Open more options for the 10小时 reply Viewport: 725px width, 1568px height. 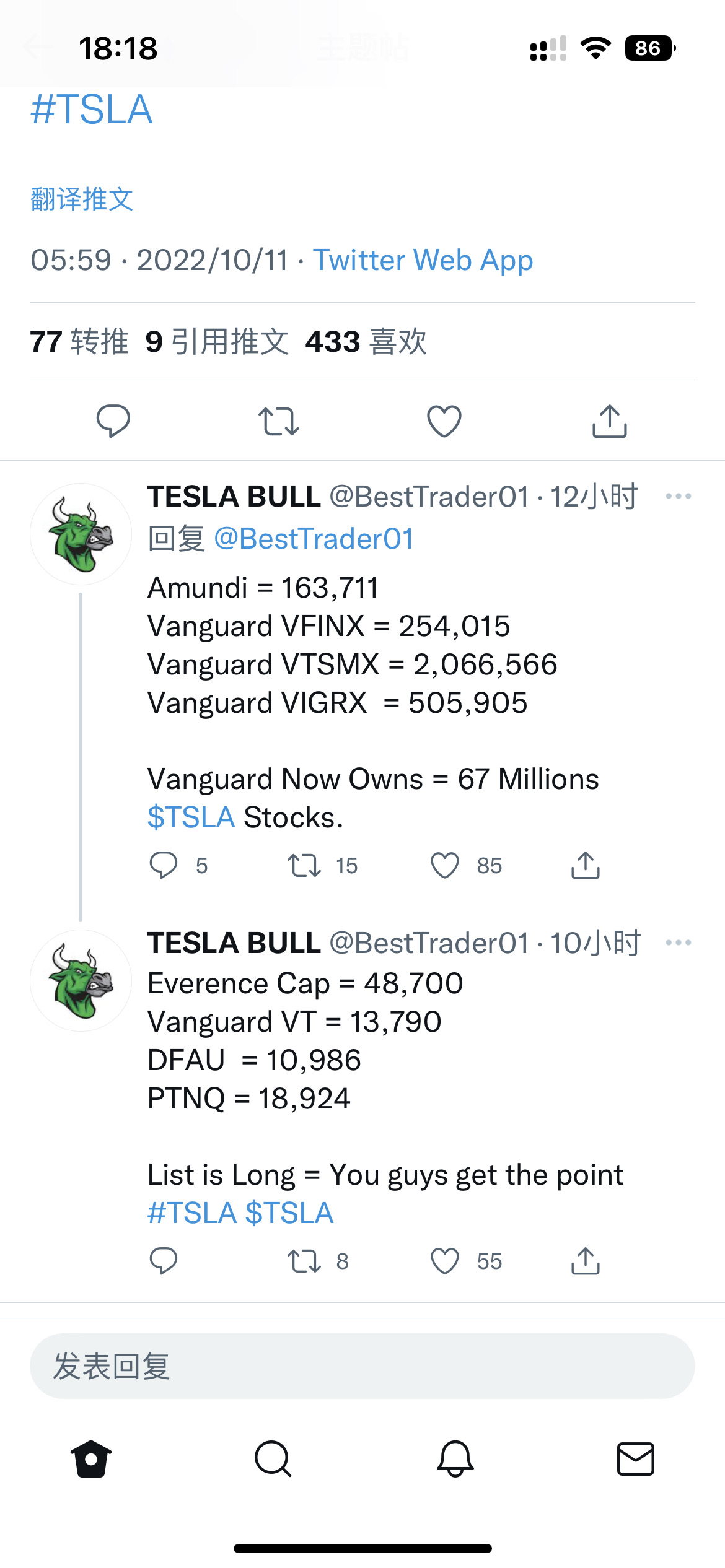(678, 943)
